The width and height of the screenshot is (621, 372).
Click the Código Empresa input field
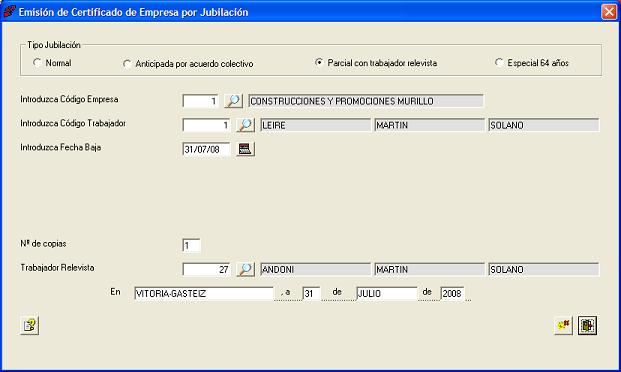pyautogui.click(x=201, y=101)
